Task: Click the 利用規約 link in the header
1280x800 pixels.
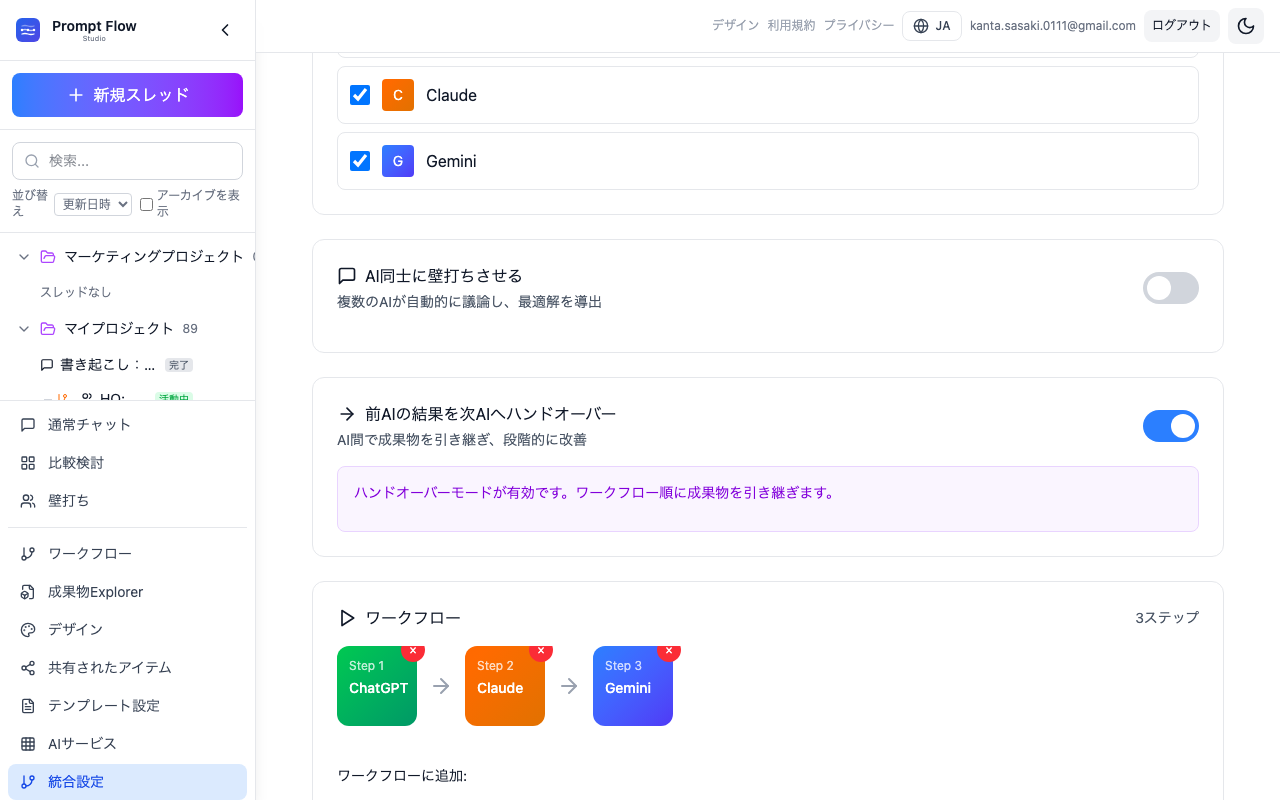Action: pos(791,26)
